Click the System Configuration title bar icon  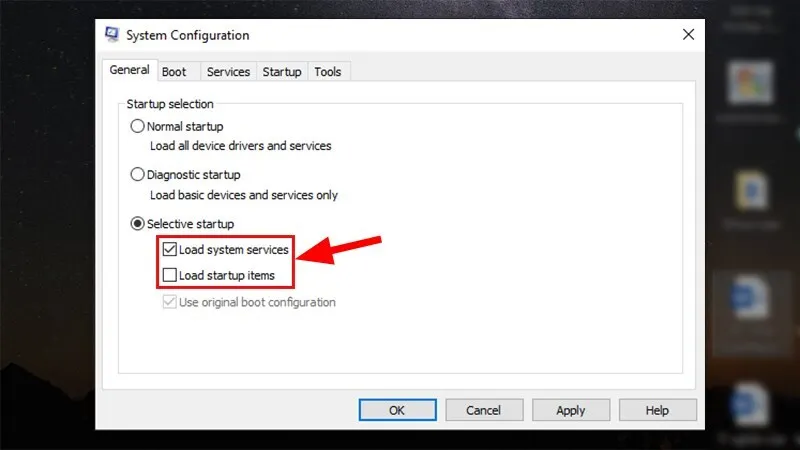(112, 34)
